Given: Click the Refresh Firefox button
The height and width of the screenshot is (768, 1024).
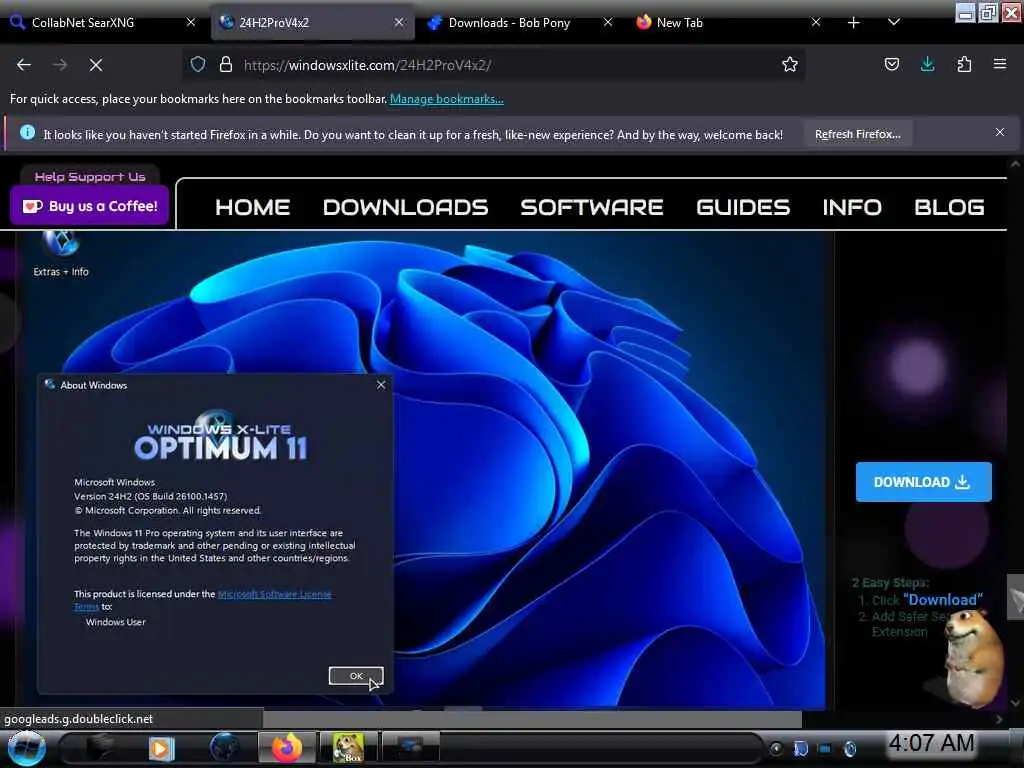Looking at the screenshot, I should [x=857, y=134].
